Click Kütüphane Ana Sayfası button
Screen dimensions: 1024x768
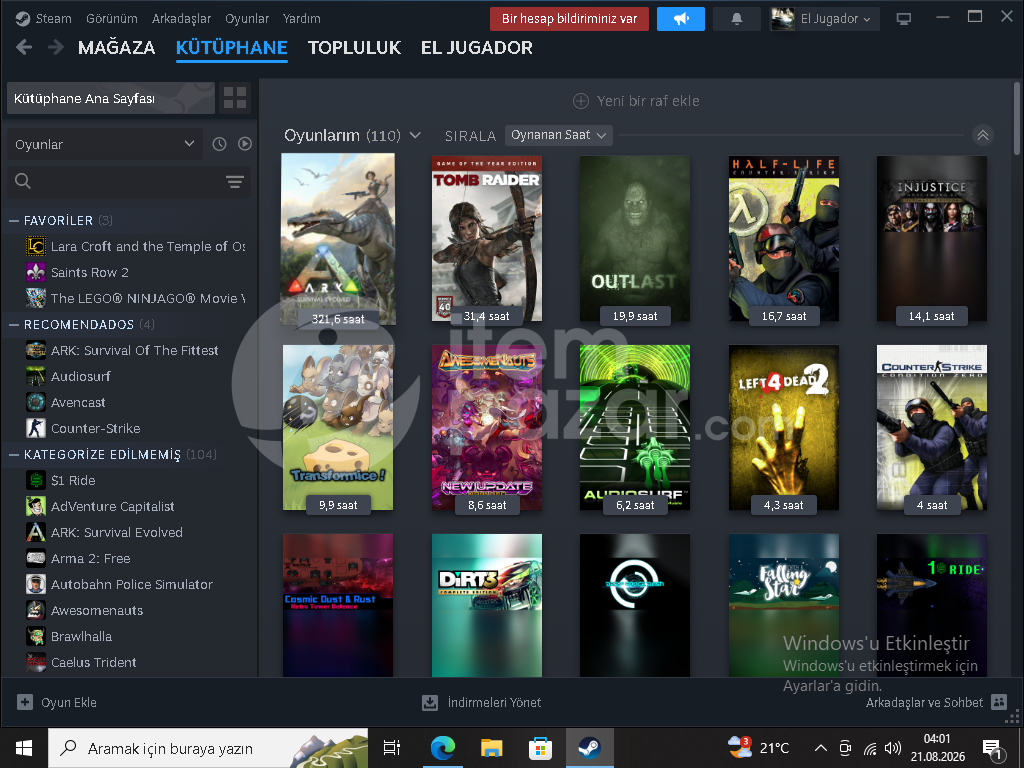tap(111, 98)
